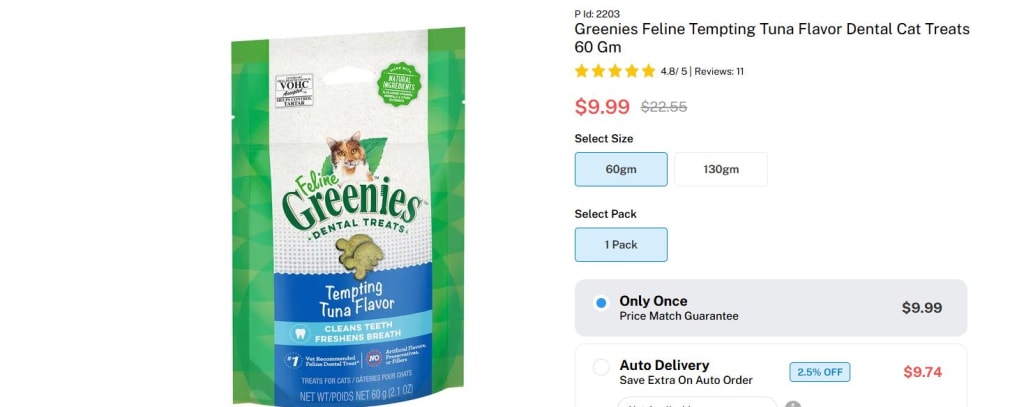Viewport: 1024px width, 407px height.
Task: Open the Reviews: 11 link
Action: click(718, 72)
